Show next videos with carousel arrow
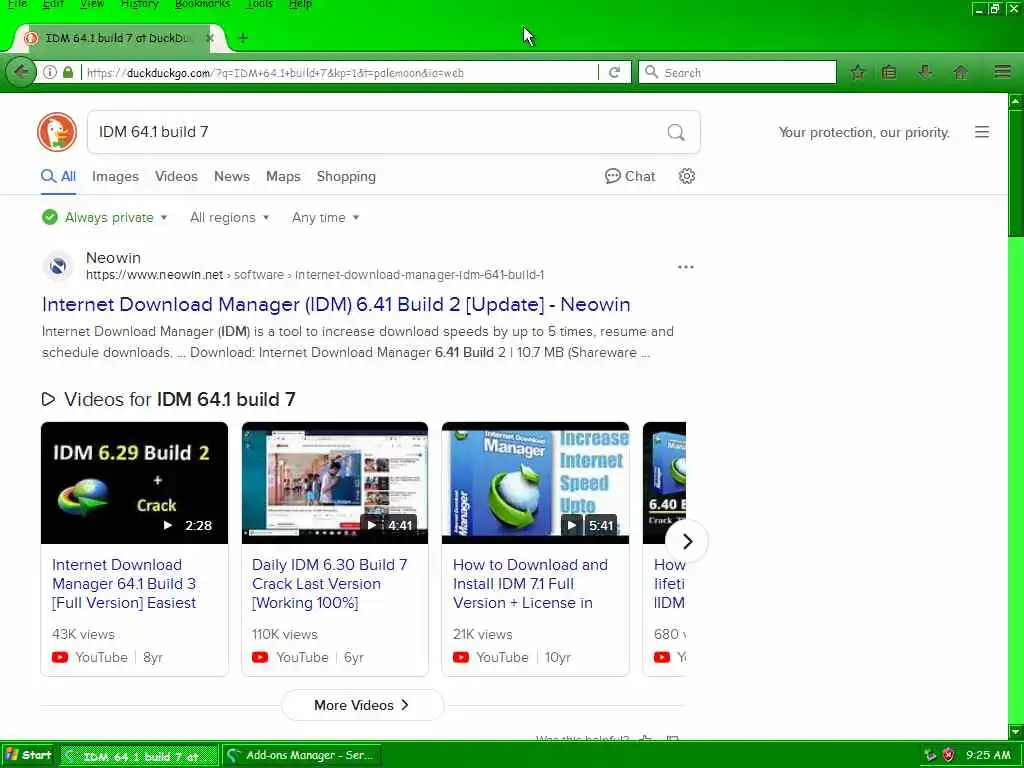Image resolution: width=1024 pixels, height=768 pixels. pyautogui.click(x=686, y=541)
